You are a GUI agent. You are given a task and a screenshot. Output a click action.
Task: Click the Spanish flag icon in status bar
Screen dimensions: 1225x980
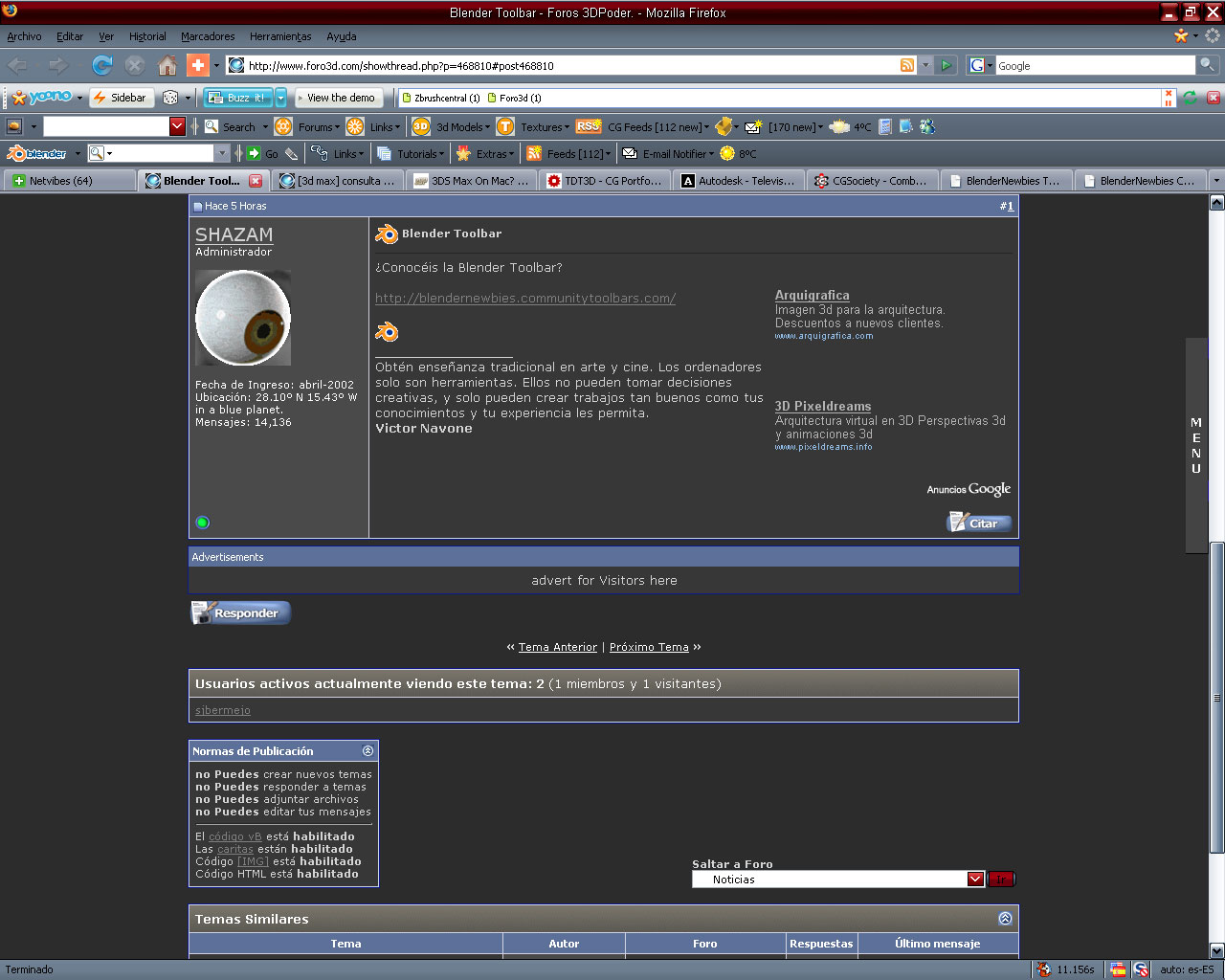1118,969
